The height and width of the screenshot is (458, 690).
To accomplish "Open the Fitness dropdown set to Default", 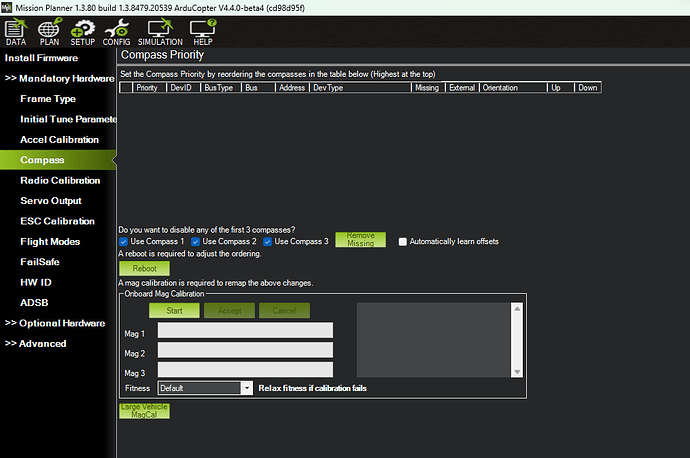I will 205,388.
